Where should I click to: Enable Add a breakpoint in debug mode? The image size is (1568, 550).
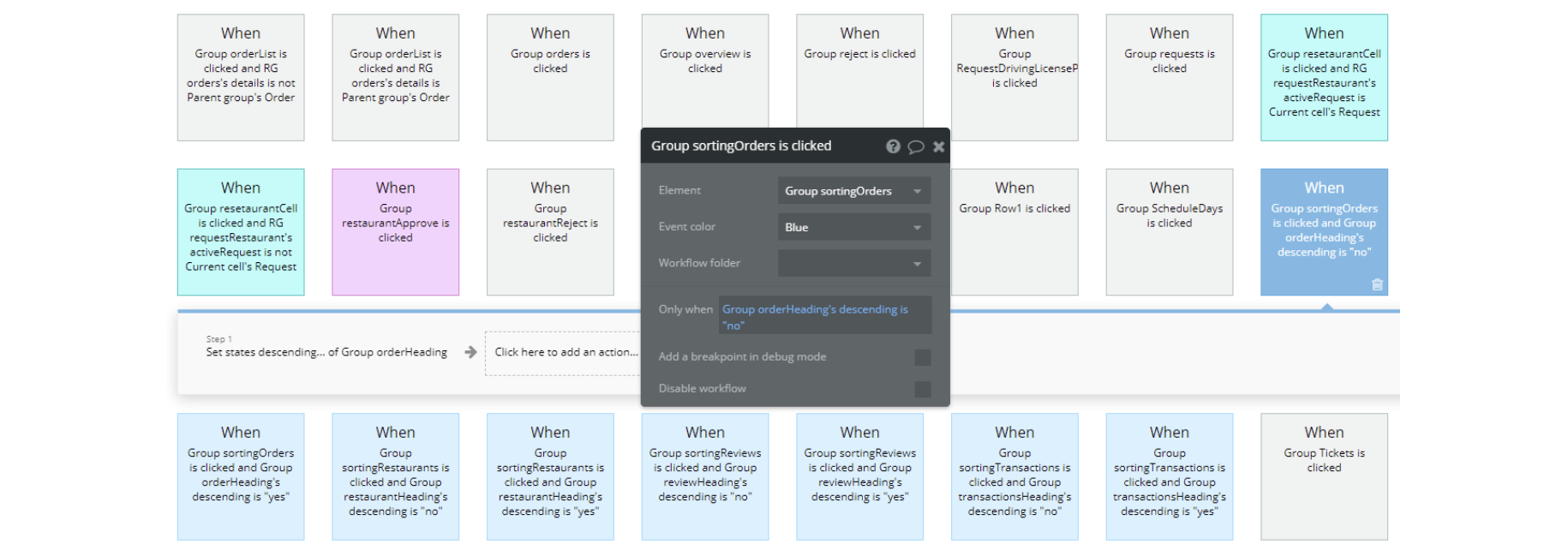pos(922,357)
